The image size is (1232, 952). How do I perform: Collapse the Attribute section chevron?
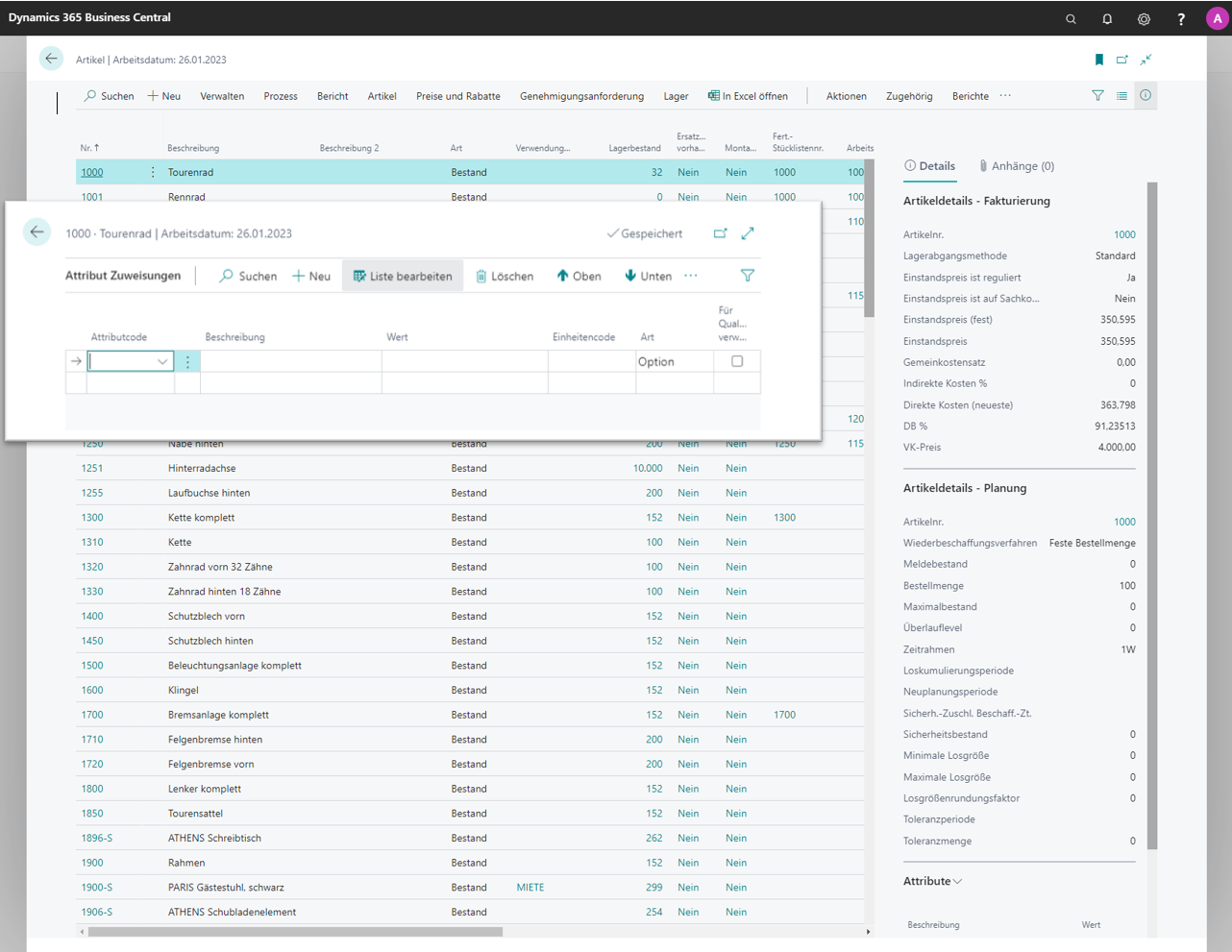(x=957, y=882)
